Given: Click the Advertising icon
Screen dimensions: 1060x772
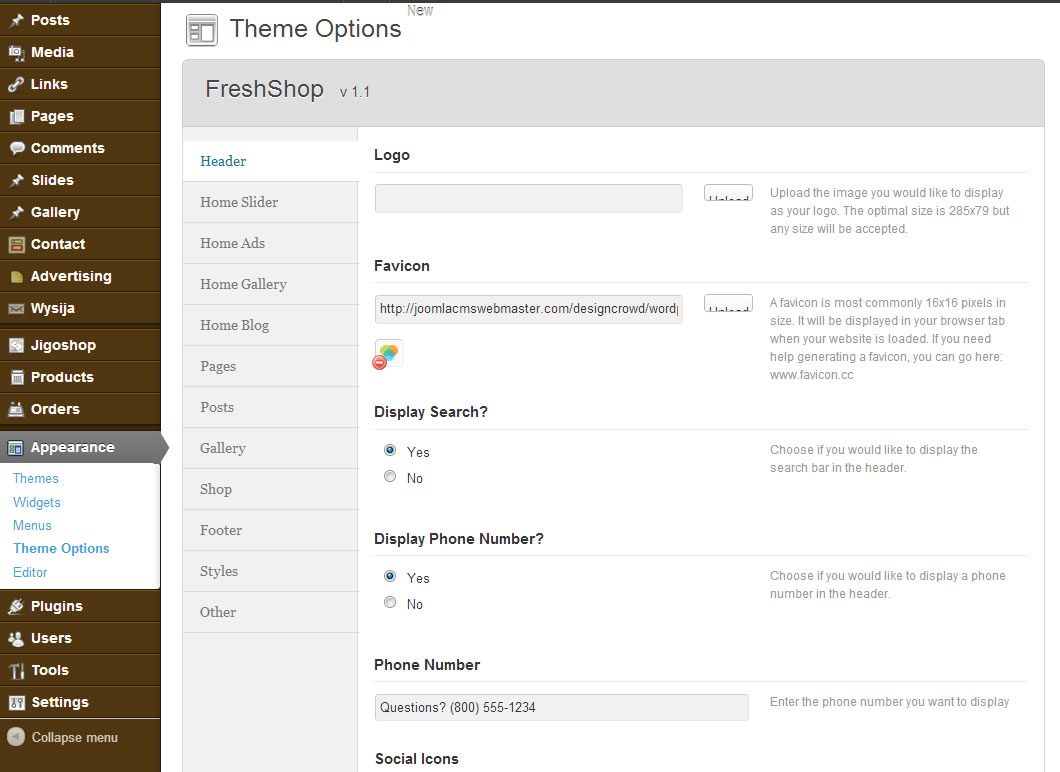Looking at the screenshot, I should [x=16, y=276].
